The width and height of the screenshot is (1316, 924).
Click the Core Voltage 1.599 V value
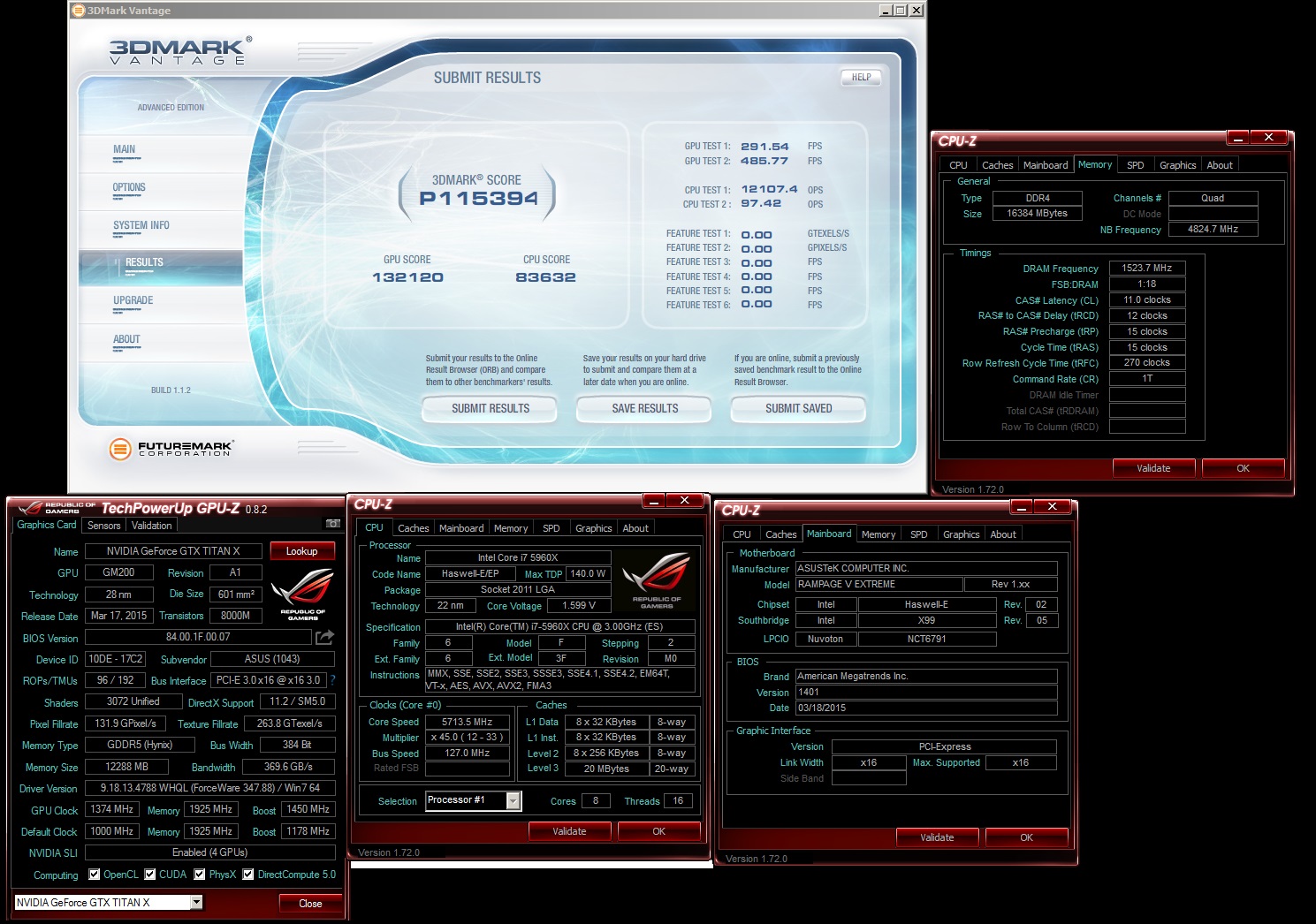coord(579,606)
